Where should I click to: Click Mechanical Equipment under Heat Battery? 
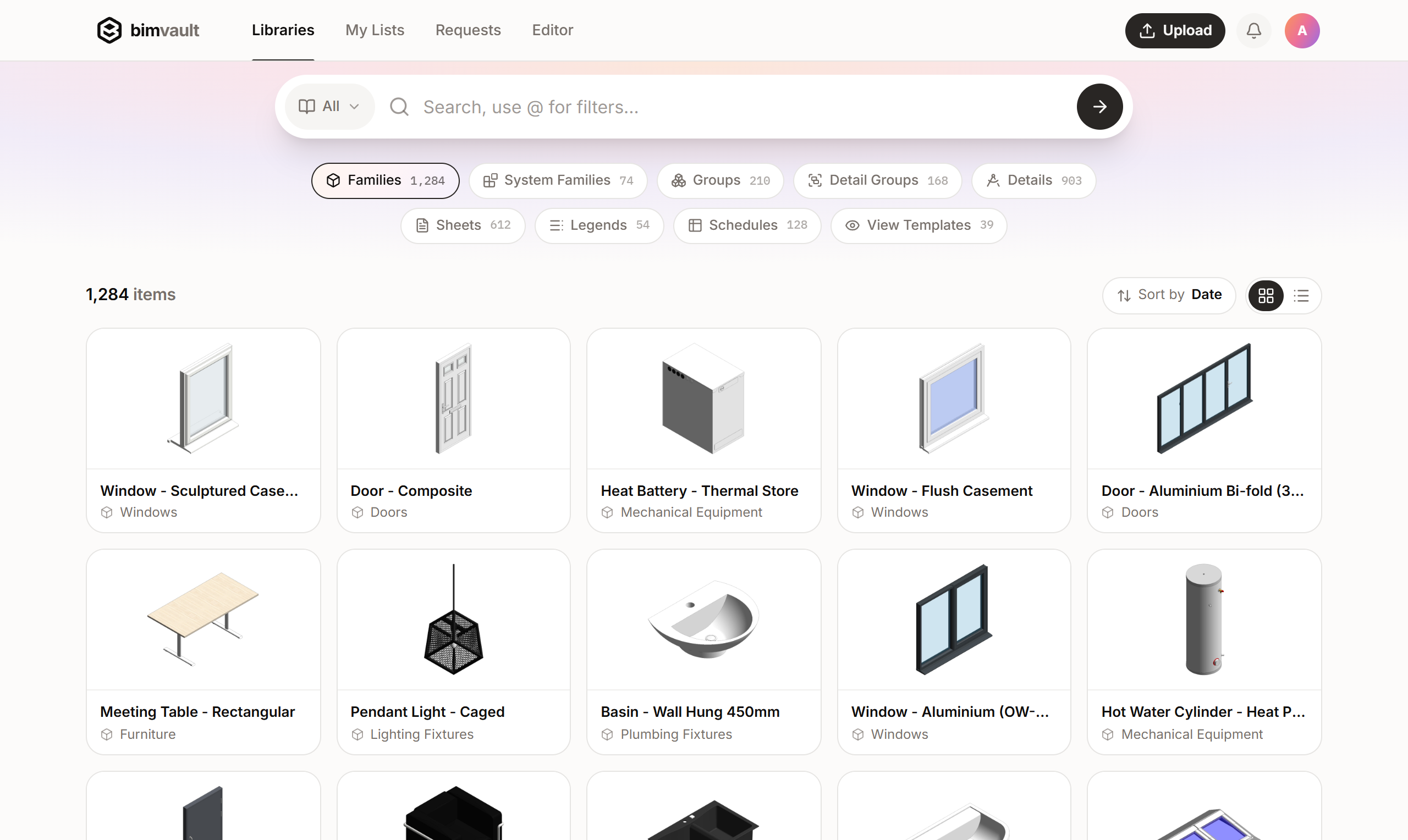(691, 512)
